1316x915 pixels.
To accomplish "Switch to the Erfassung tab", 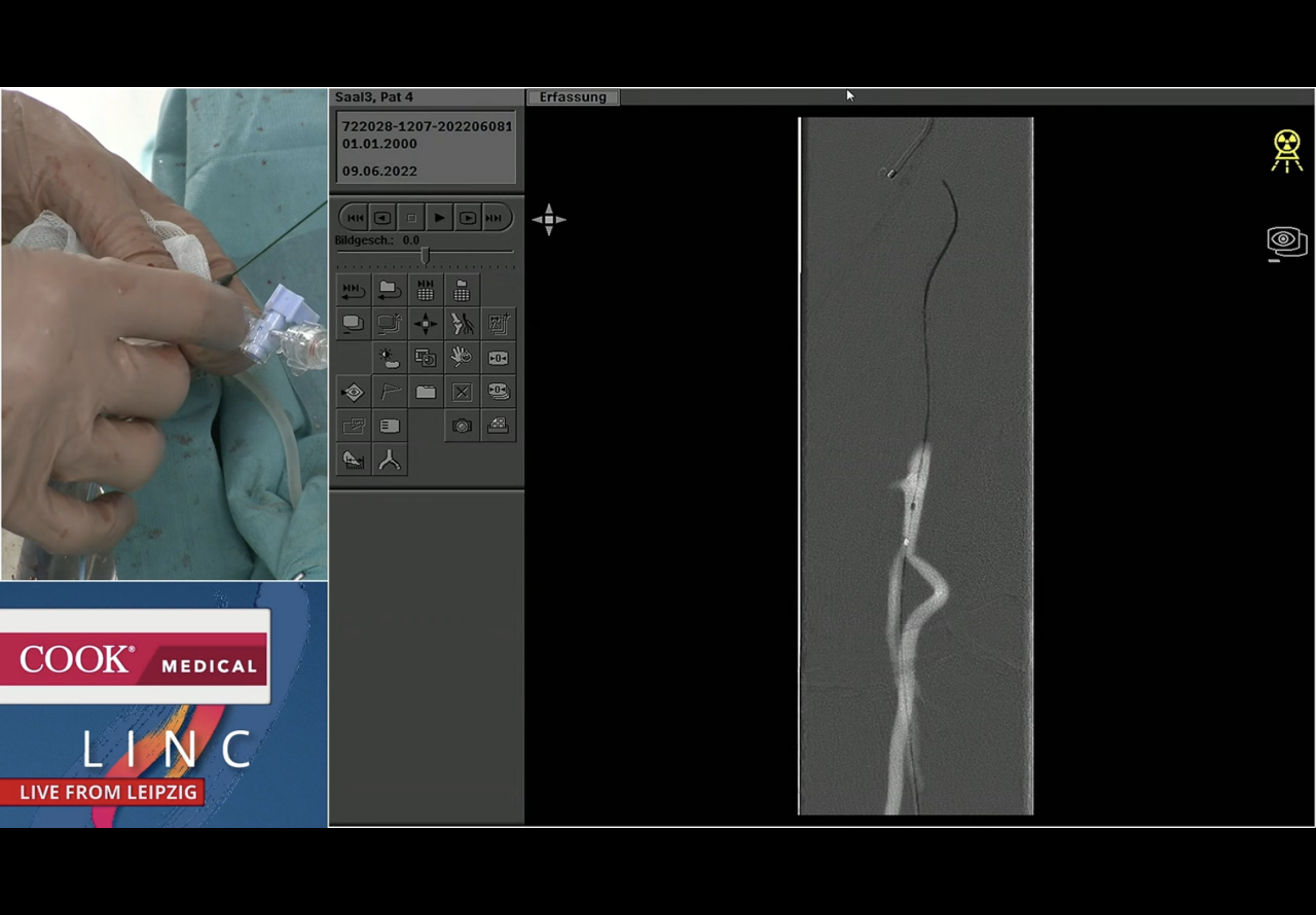I will [x=572, y=97].
